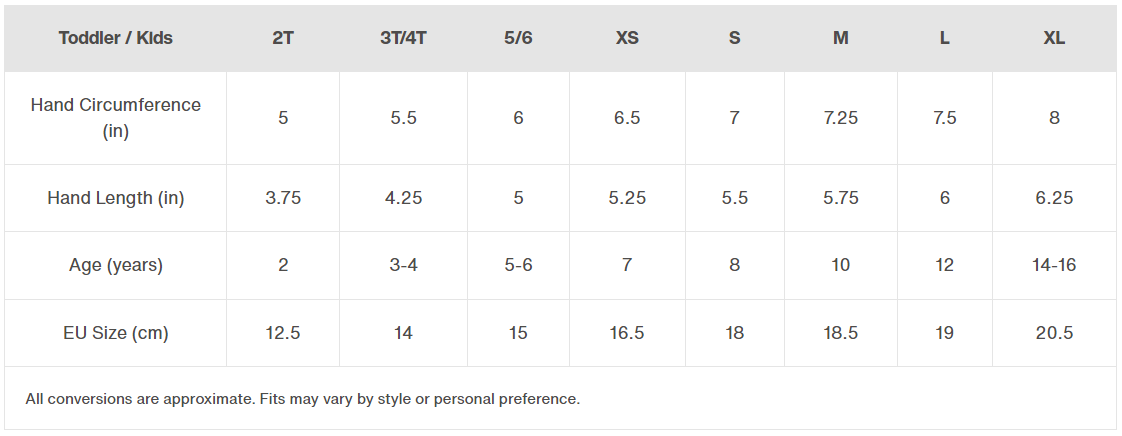Screen dimensions: 1122x436
Task: Click the 16.5 EU size value
Action: click(627, 333)
